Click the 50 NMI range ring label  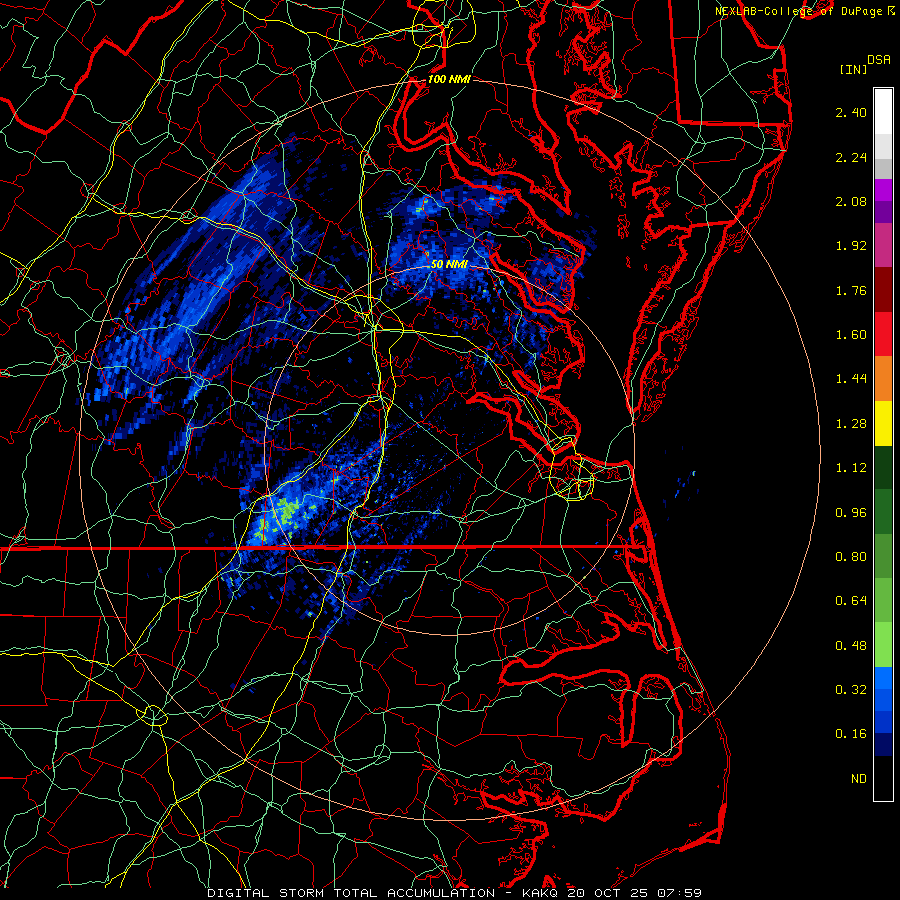pos(449,264)
